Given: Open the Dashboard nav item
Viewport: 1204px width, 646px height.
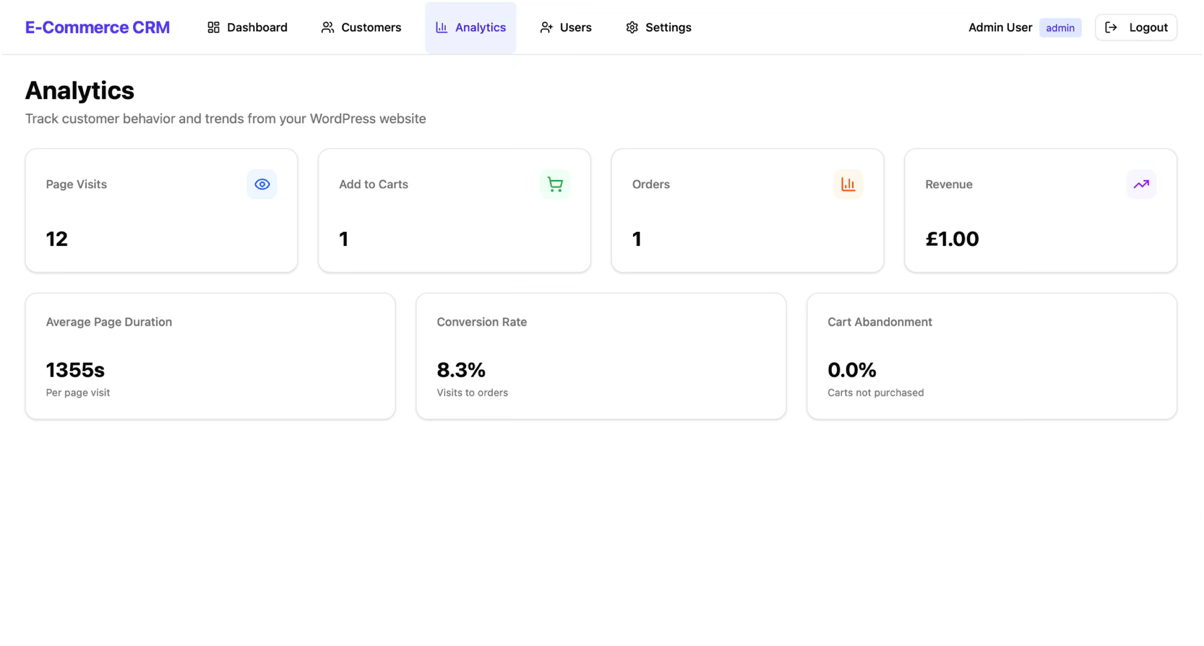Looking at the screenshot, I should click(247, 27).
